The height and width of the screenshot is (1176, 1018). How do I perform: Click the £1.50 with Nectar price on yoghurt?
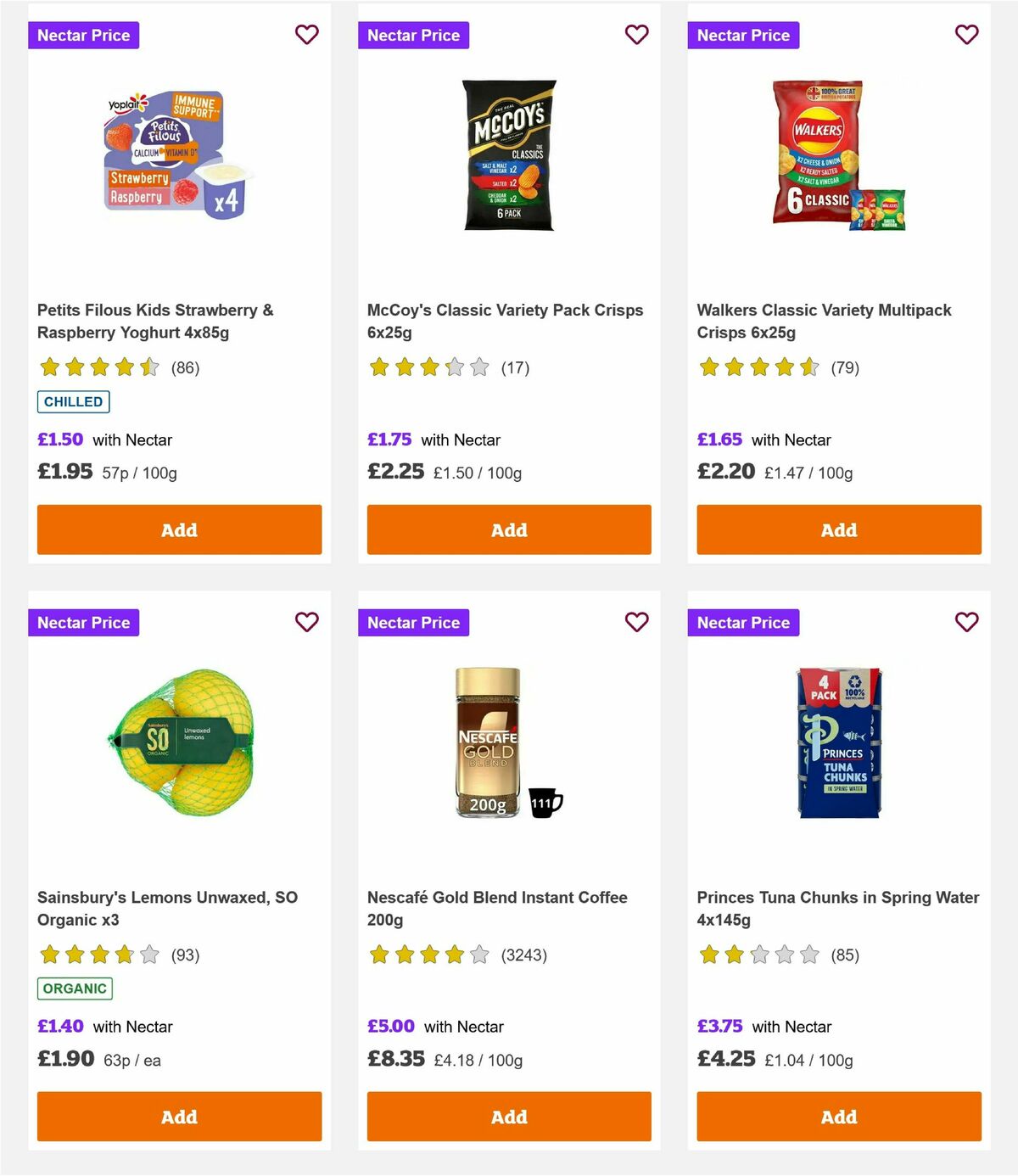coord(59,440)
